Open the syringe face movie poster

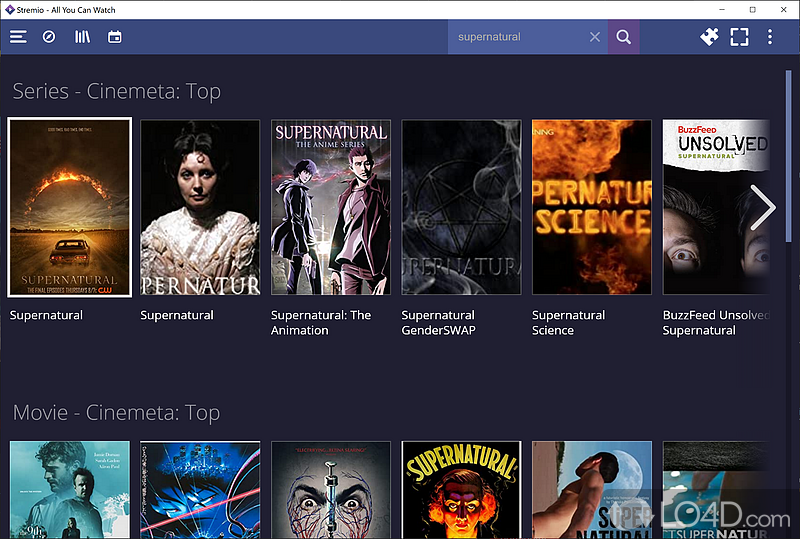pyautogui.click(x=331, y=489)
